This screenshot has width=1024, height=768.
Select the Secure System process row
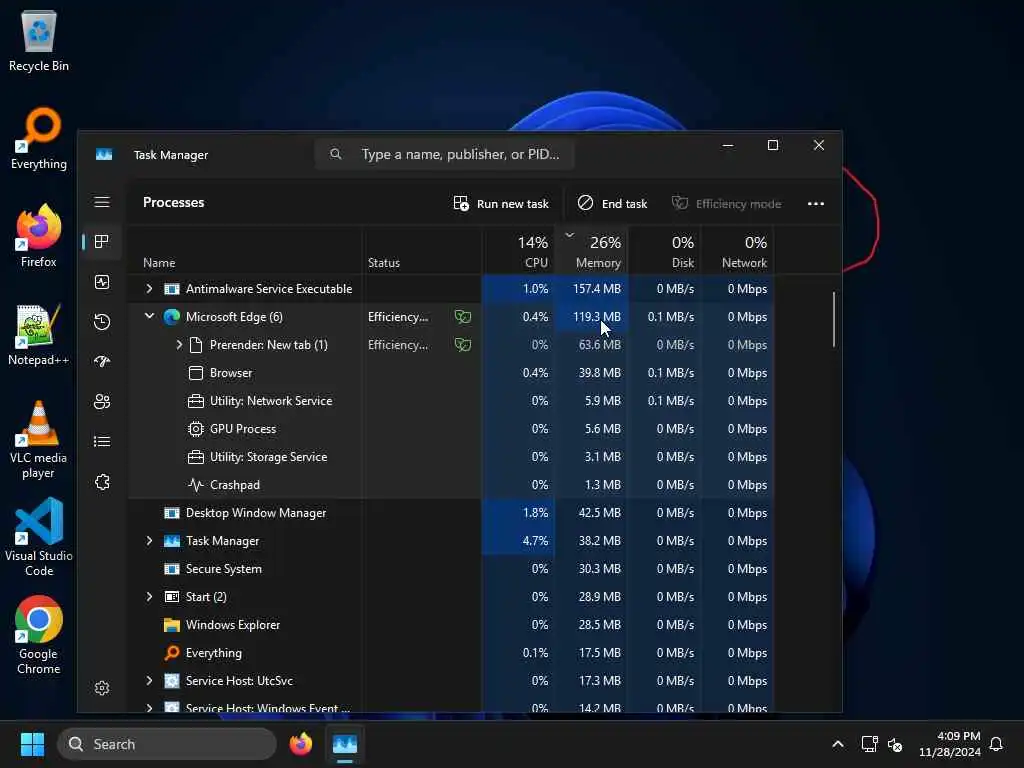coord(451,569)
